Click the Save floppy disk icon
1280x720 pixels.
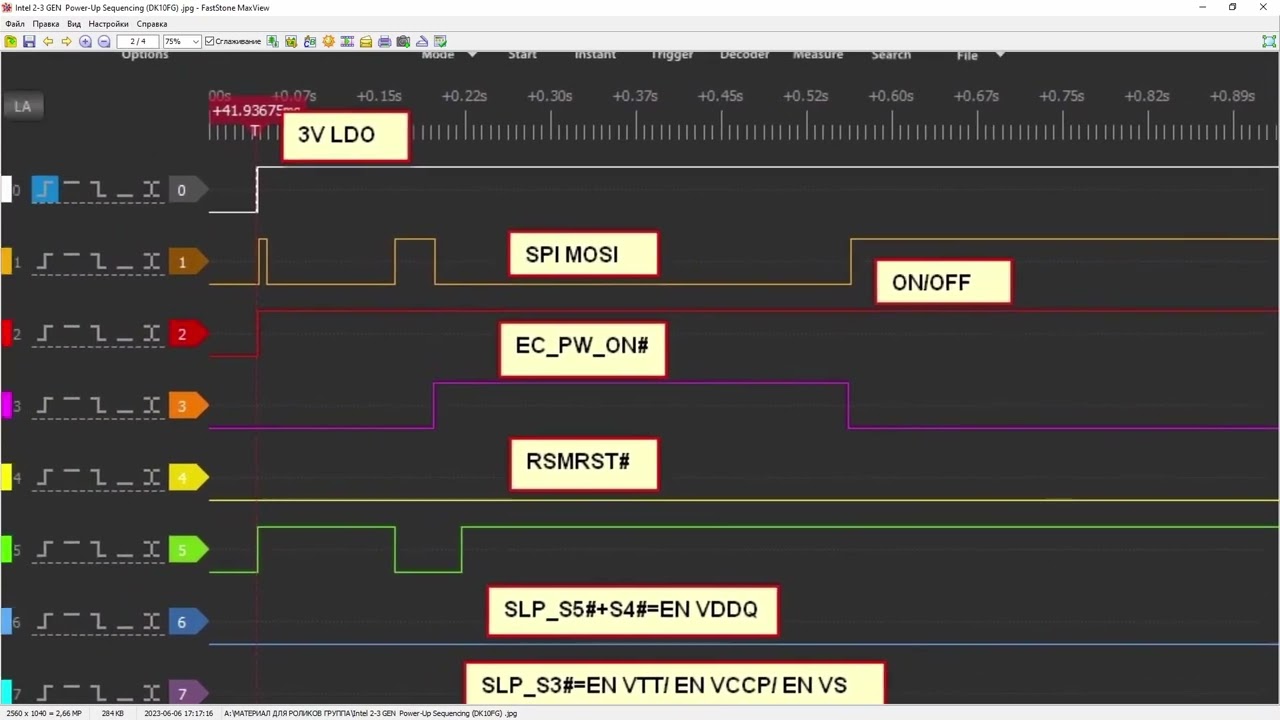29,41
